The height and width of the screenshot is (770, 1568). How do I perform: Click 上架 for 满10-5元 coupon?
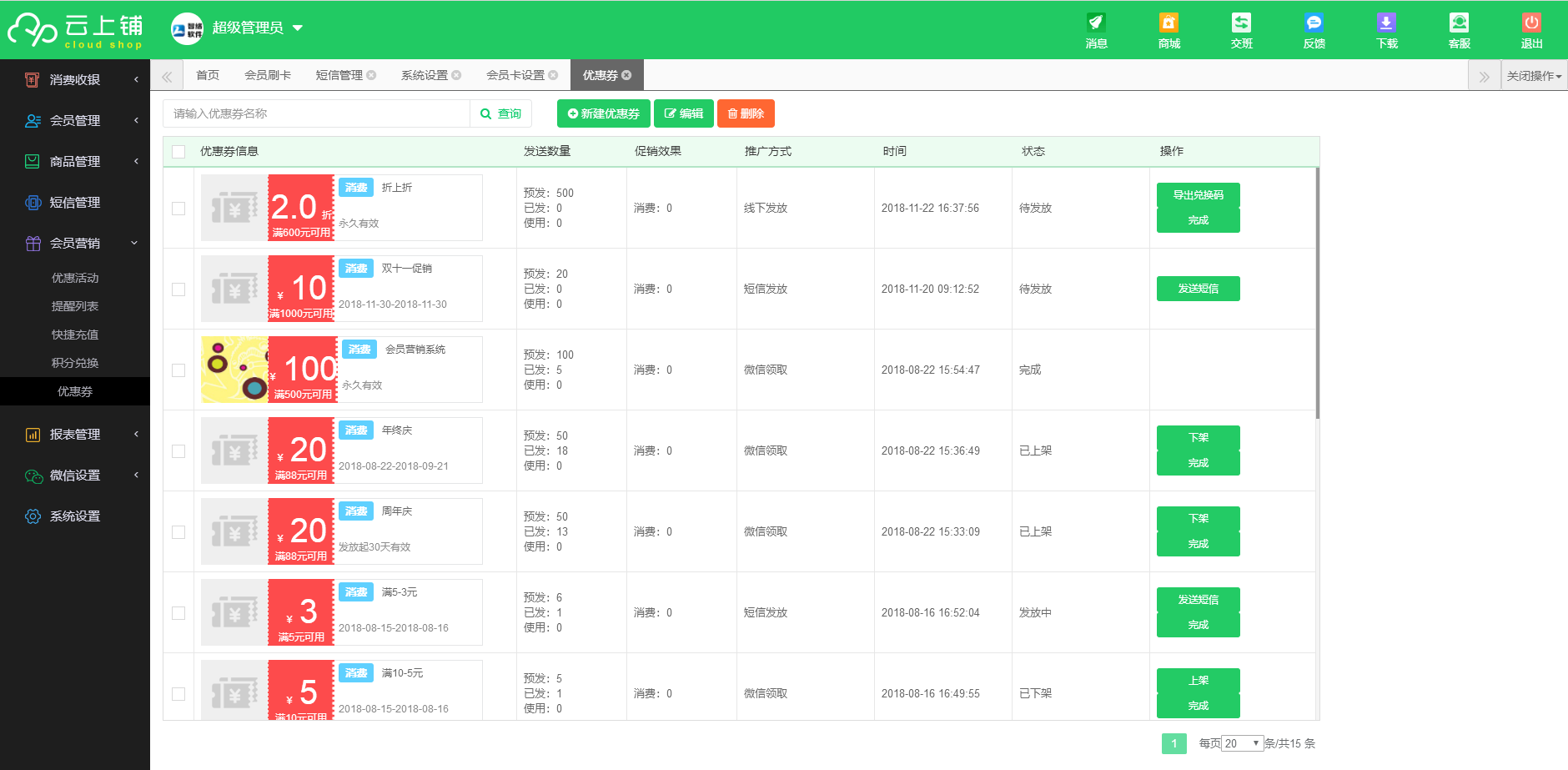point(1199,681)
